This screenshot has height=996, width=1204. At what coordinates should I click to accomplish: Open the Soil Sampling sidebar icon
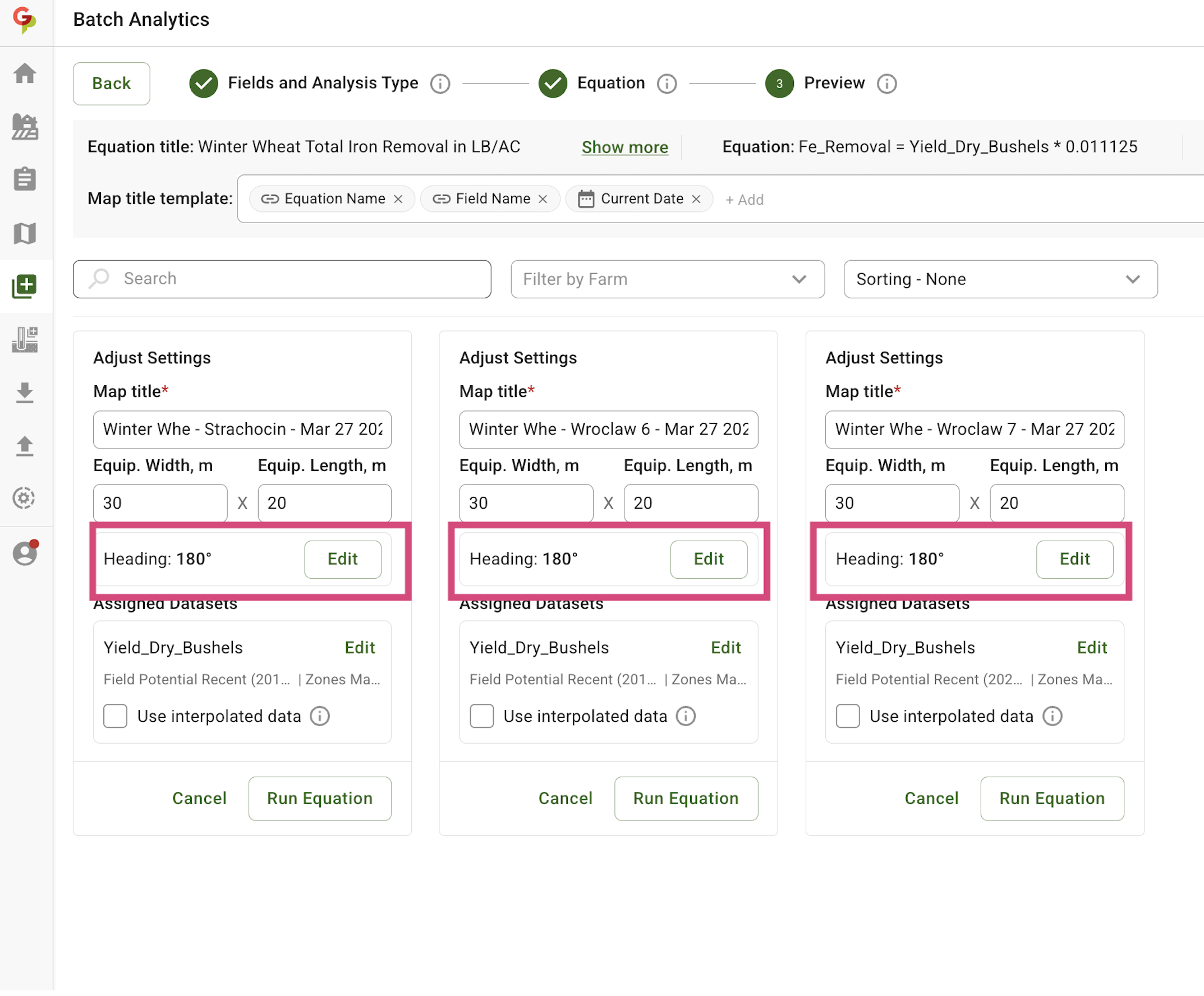pos(25,339)
